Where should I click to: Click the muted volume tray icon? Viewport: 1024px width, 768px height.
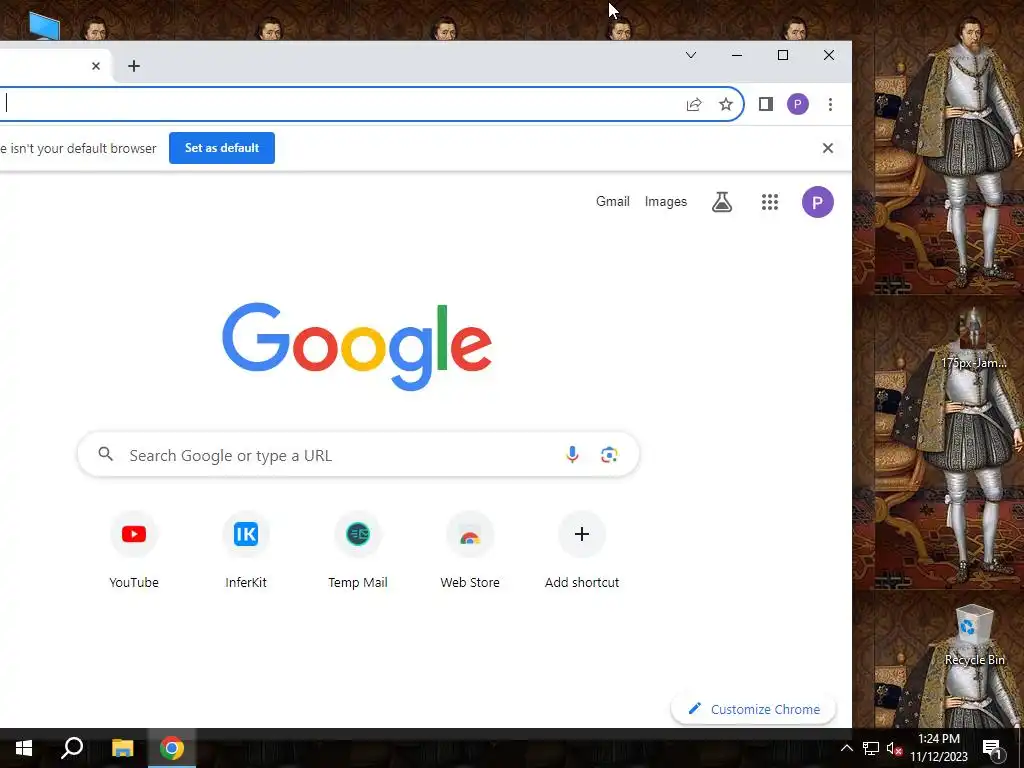(895, 748)
